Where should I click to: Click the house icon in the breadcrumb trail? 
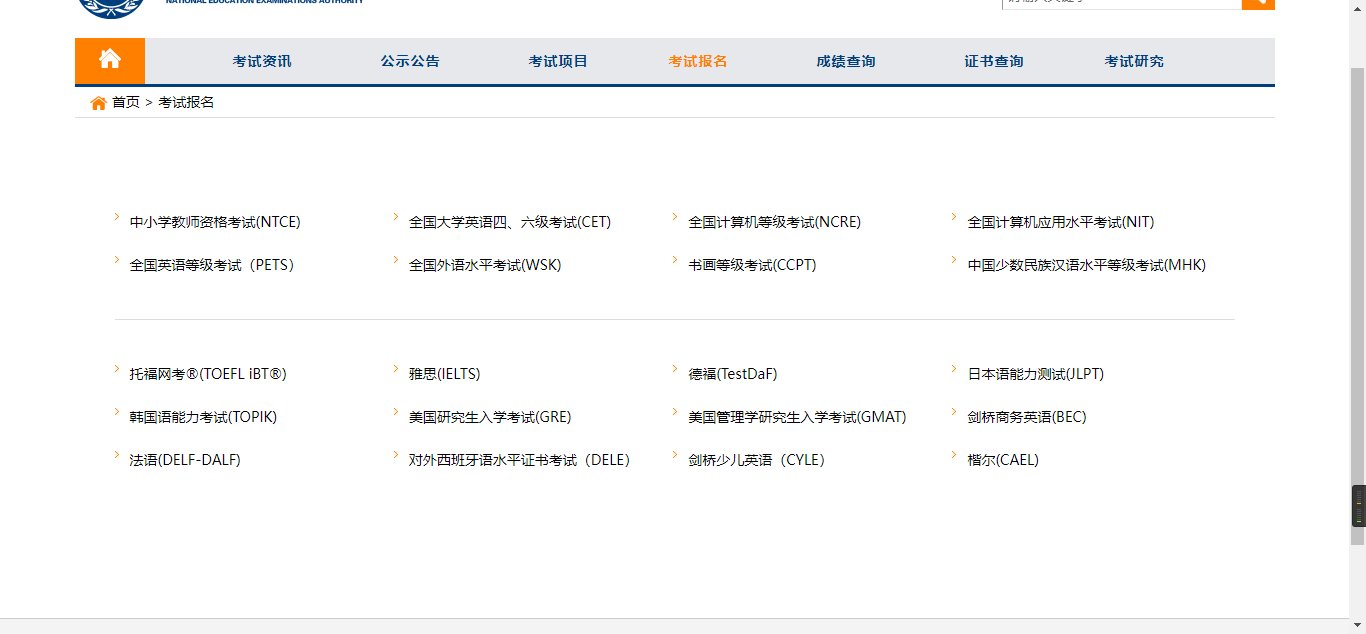[x=97, y=101]
